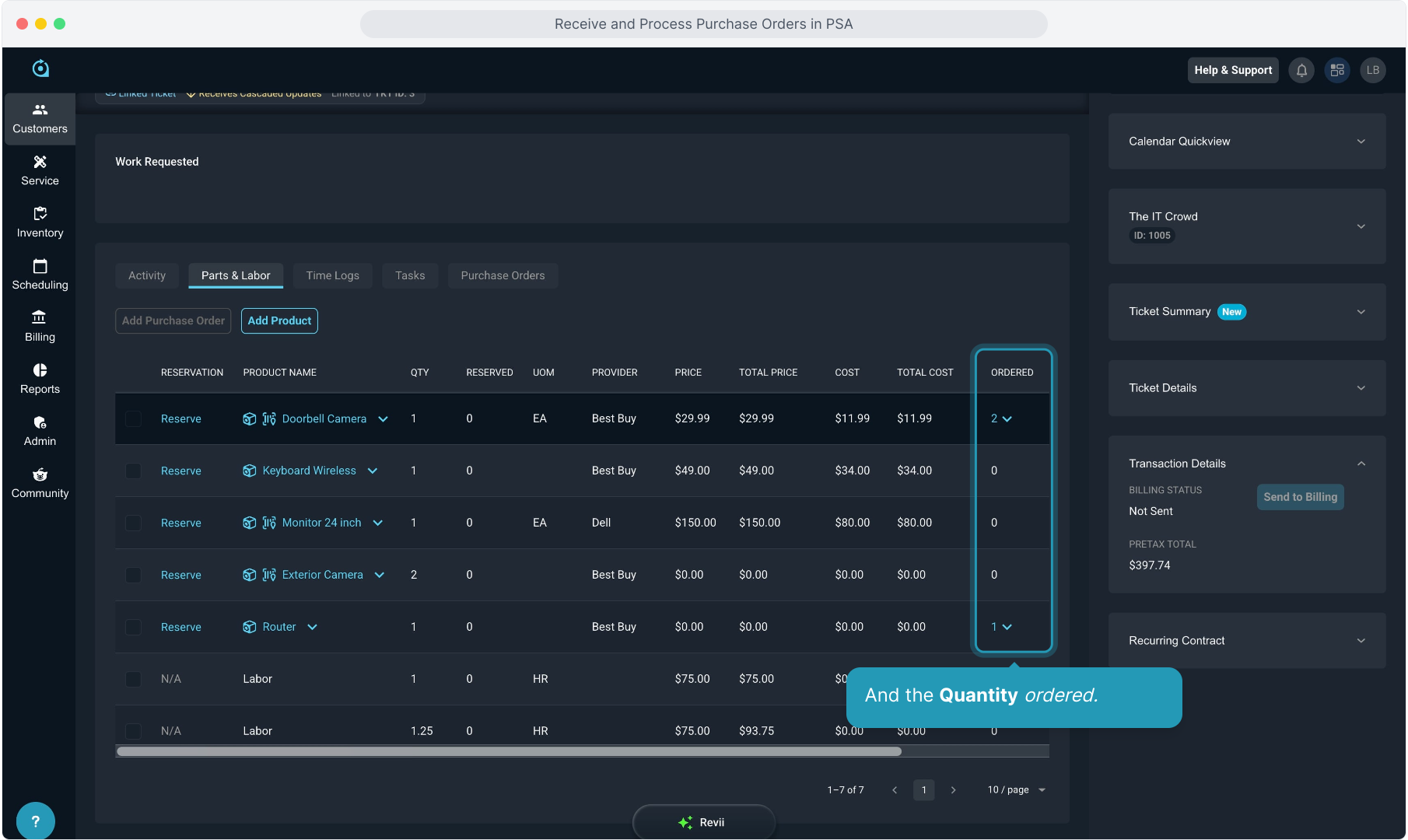Open the Inventory sidebar section
This screenshot has height=840, width=1408.
[40, 222]
